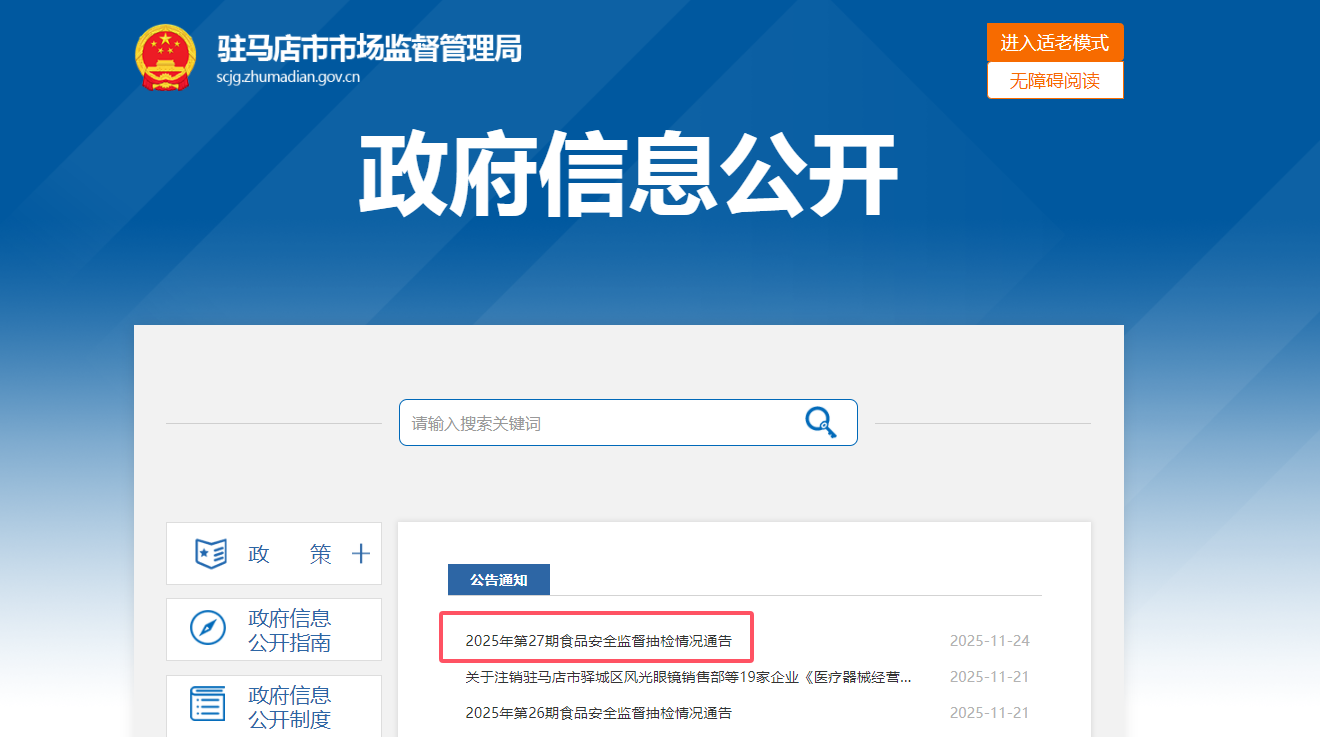Open notice about 注销驻马店市驿城区风光眼镜销售部 licenses

pos(688,677)
